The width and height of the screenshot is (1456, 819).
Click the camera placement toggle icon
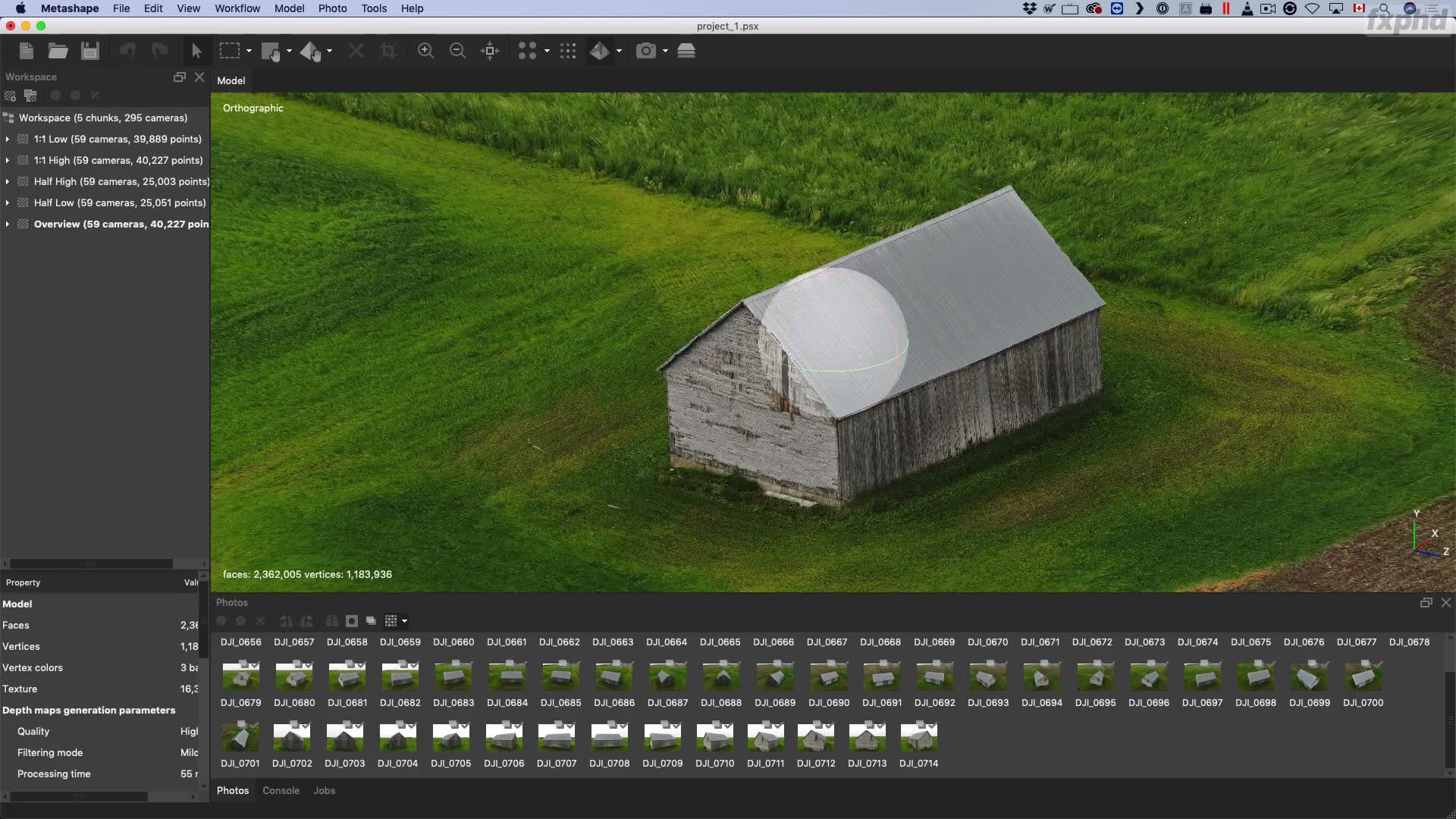(647, 51)
